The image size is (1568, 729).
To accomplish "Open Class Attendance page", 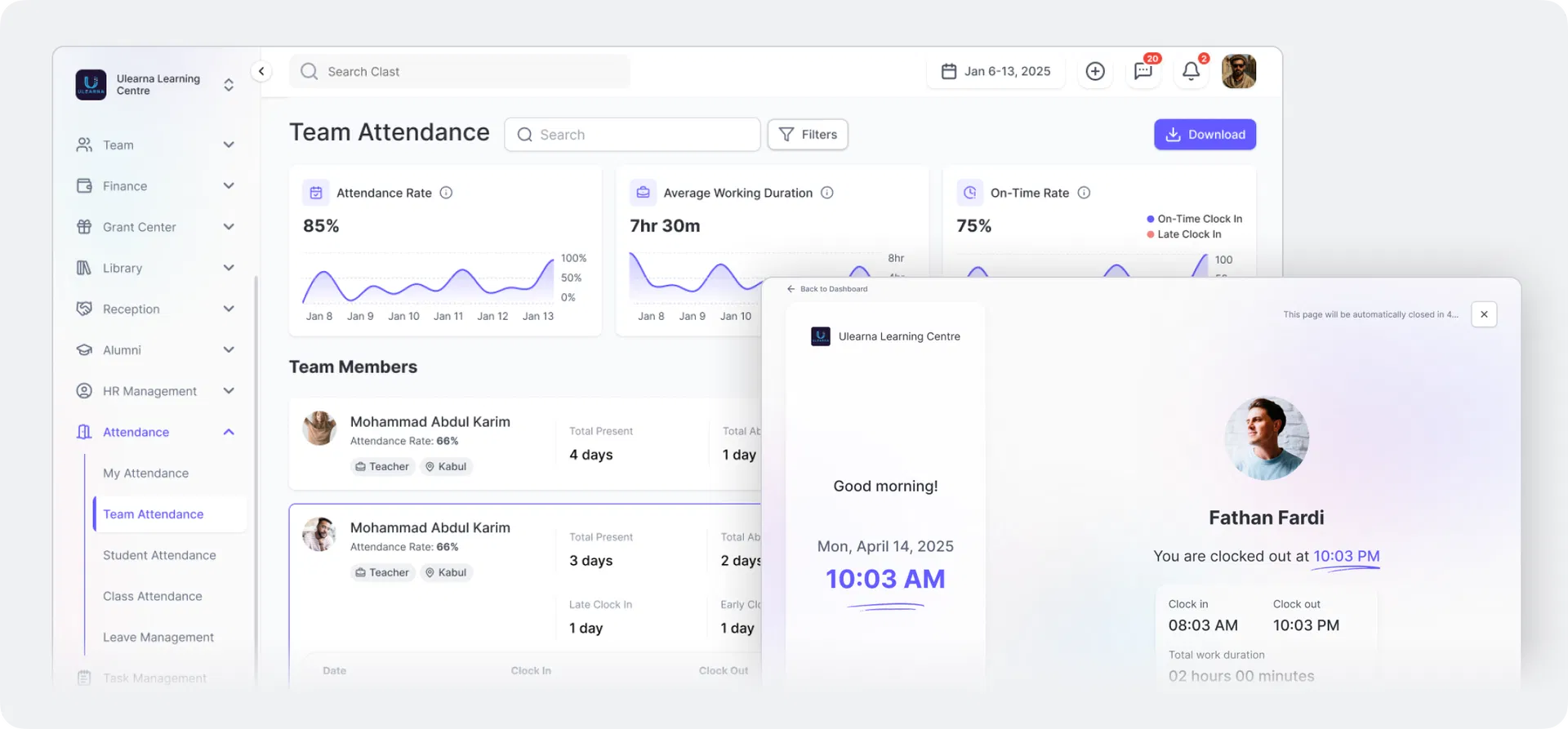I will click(x=153, y=596).
